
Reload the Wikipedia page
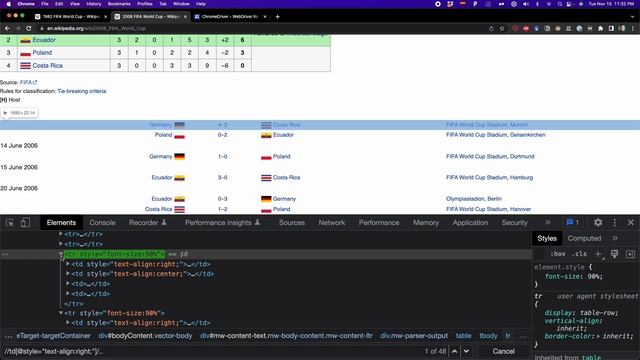(29, 28)
